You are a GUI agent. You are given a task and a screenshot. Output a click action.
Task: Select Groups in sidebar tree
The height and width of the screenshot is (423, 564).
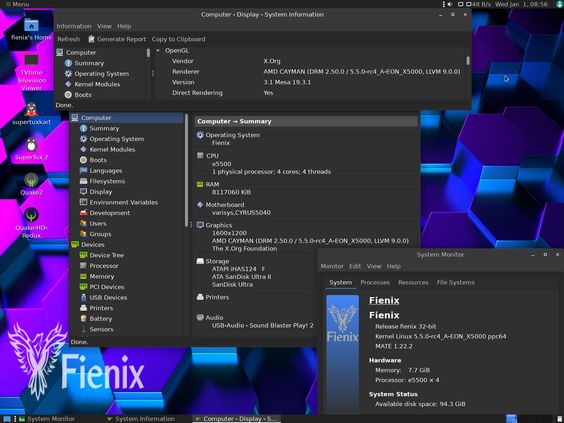point(100,234)
